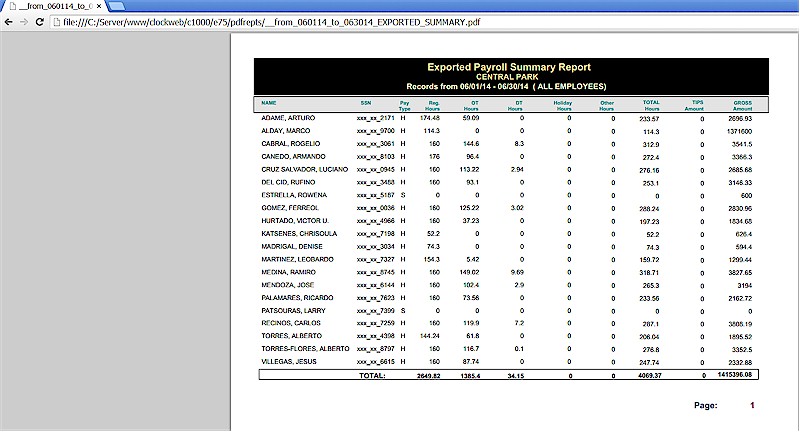Click the NAME column header

click(x=269, y=103)
